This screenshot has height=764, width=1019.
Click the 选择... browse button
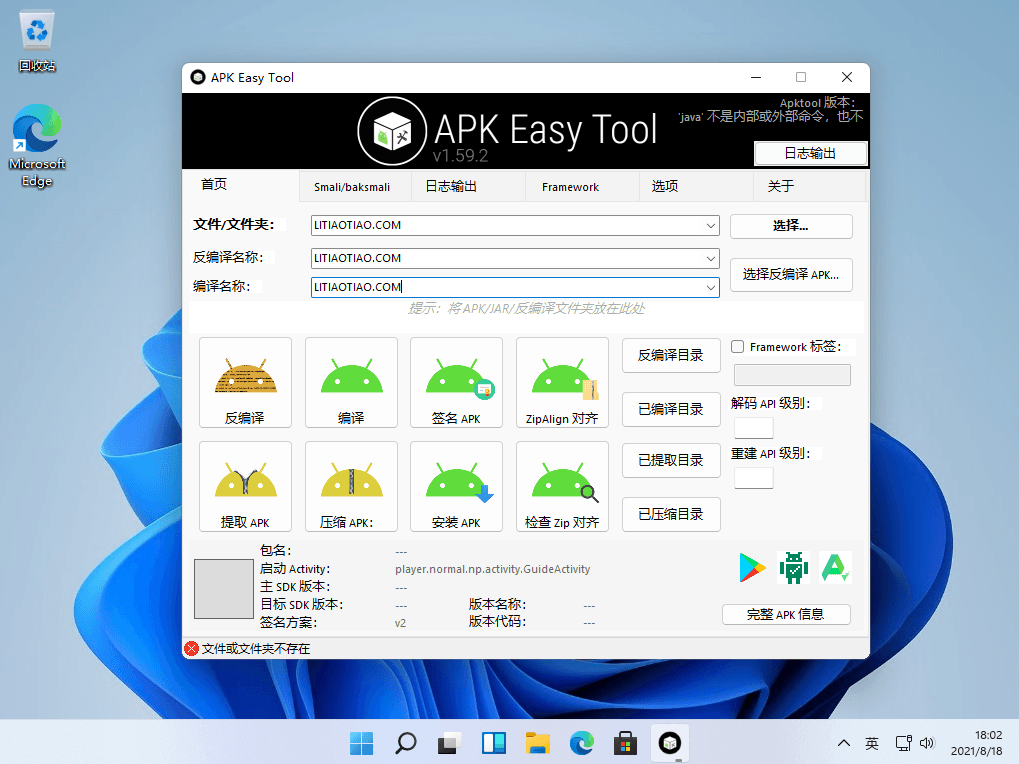pos(791,226)
